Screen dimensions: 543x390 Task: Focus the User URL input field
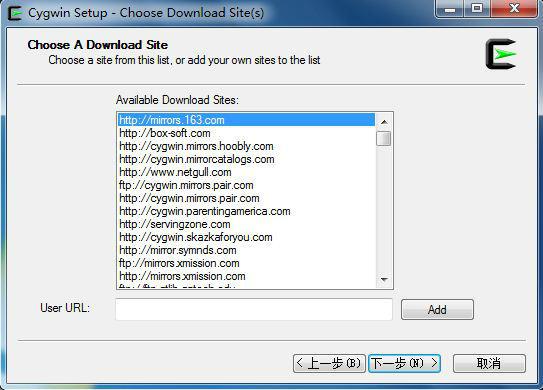pos(254,309)
